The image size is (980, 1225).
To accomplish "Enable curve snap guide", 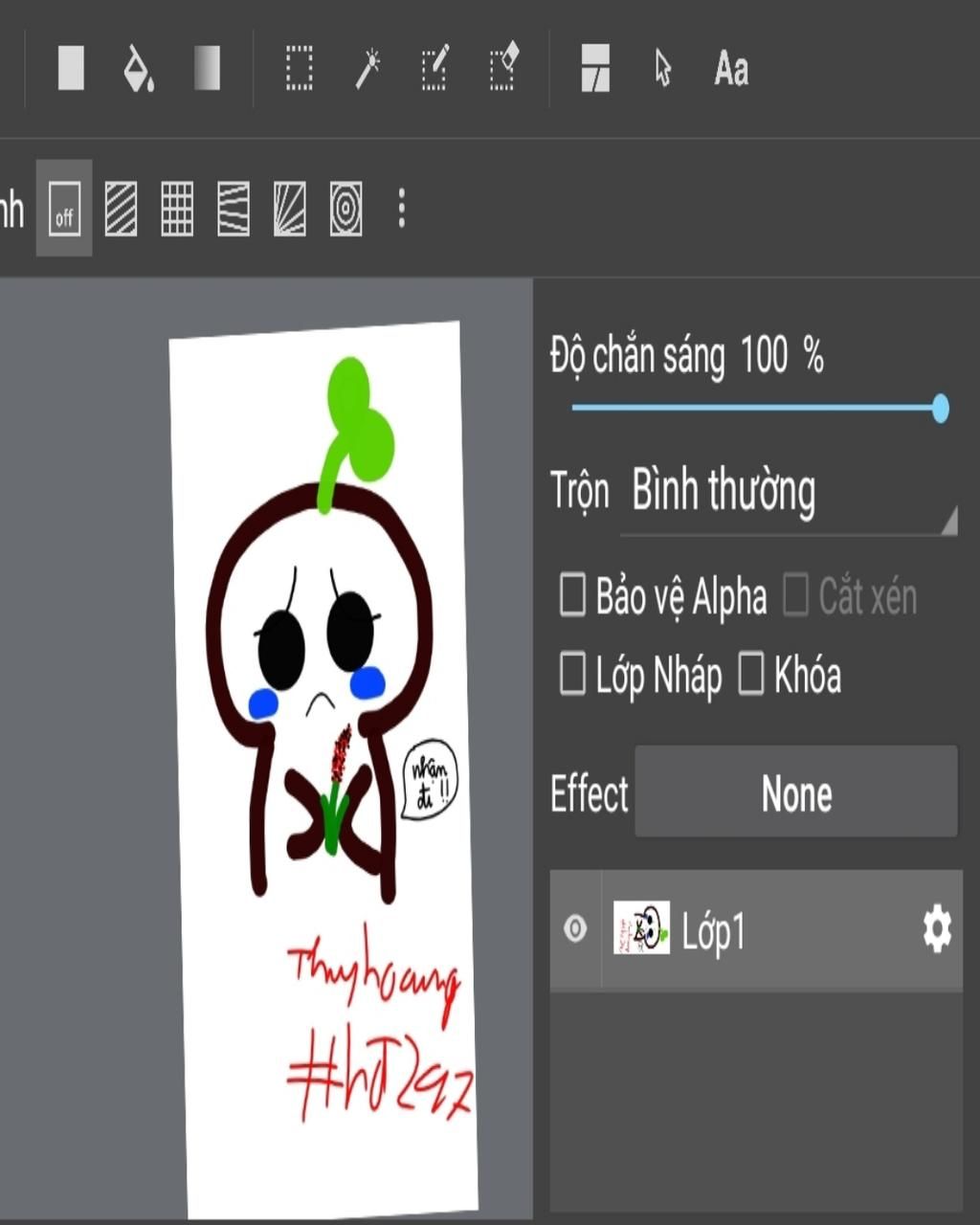I will pyautogui.click(x=234, y=209).
